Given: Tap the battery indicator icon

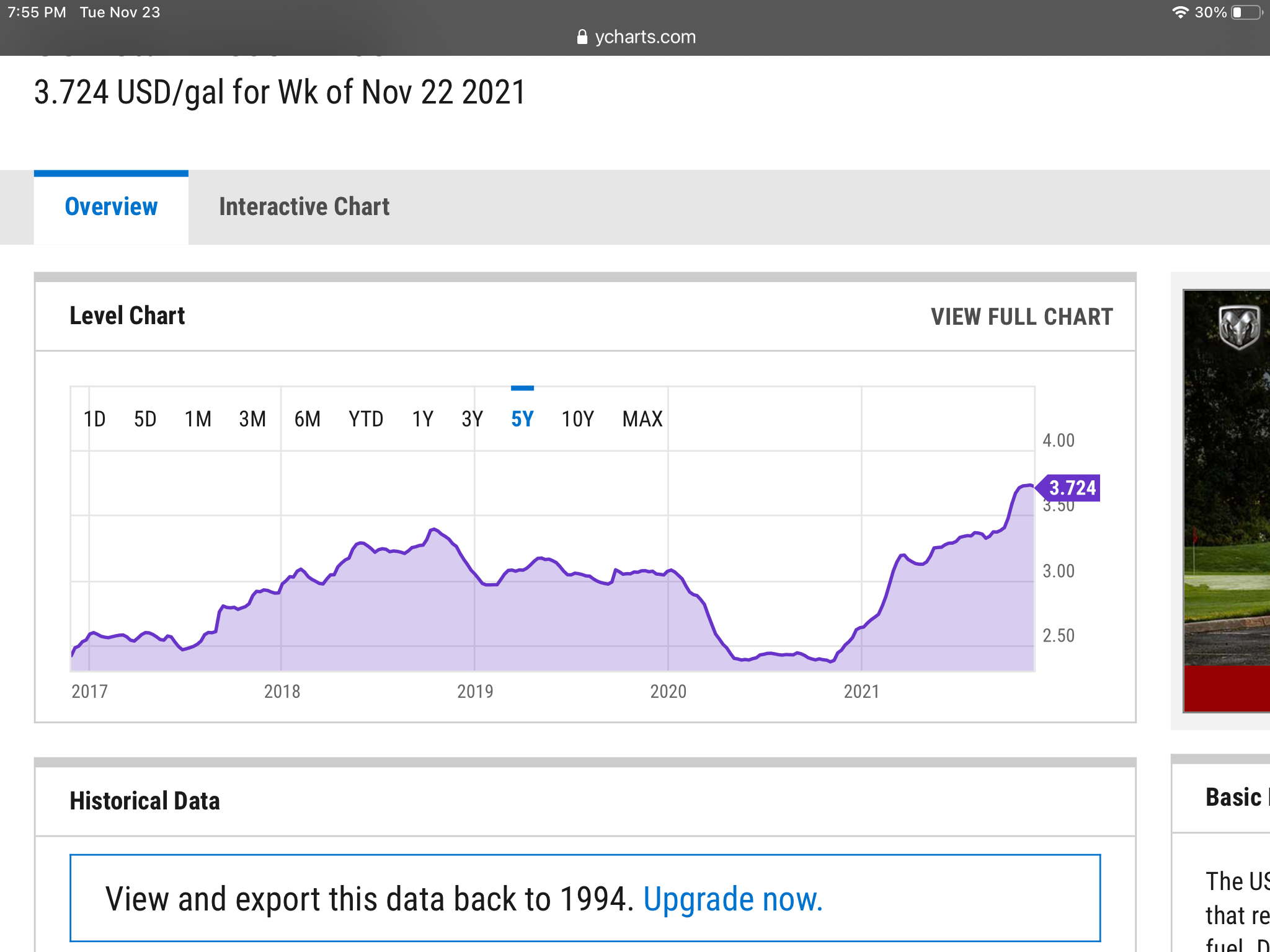Looking at the screenshot, I should pyautogui.click(x=1246, y=12).
